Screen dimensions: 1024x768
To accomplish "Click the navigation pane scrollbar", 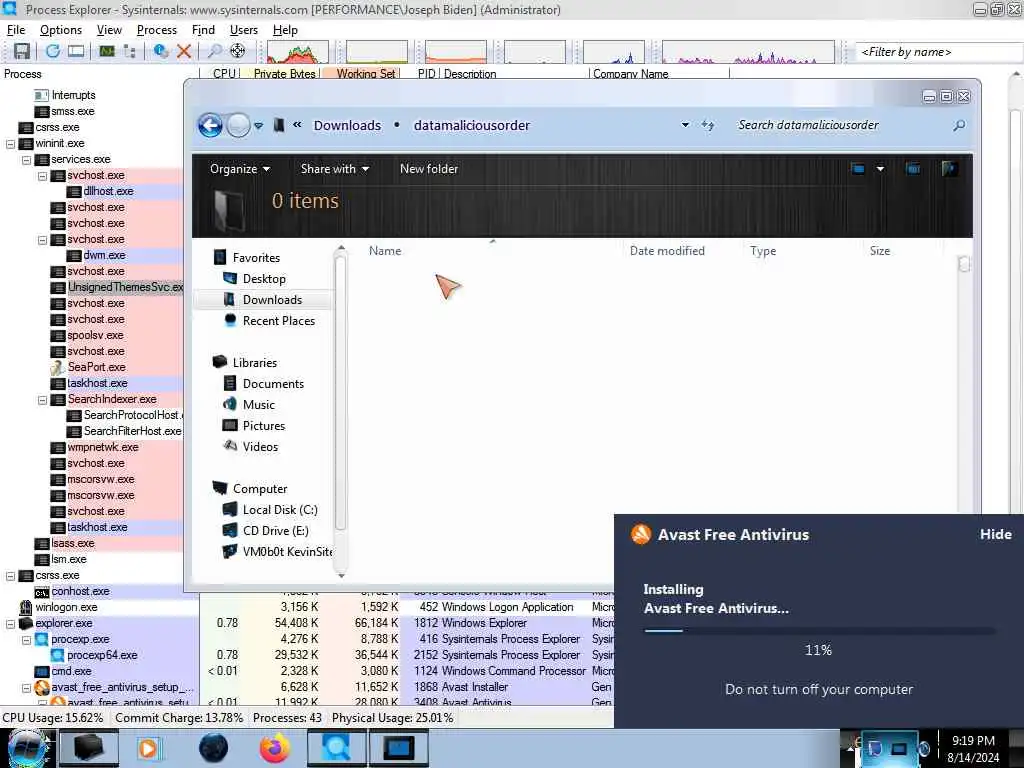I will click(x=340, y=392).
